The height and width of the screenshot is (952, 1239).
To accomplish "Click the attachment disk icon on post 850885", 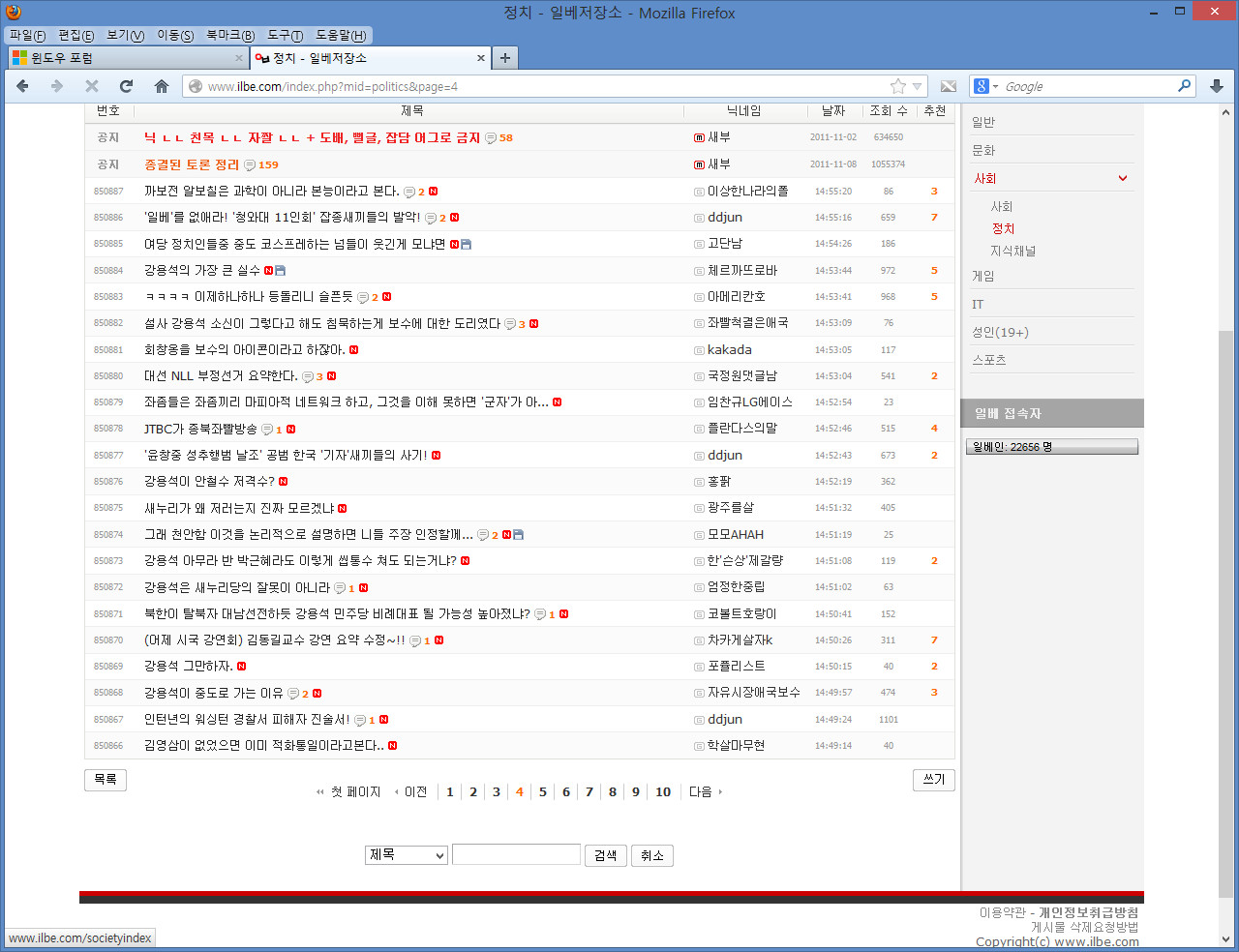I will tap(467, 245).
